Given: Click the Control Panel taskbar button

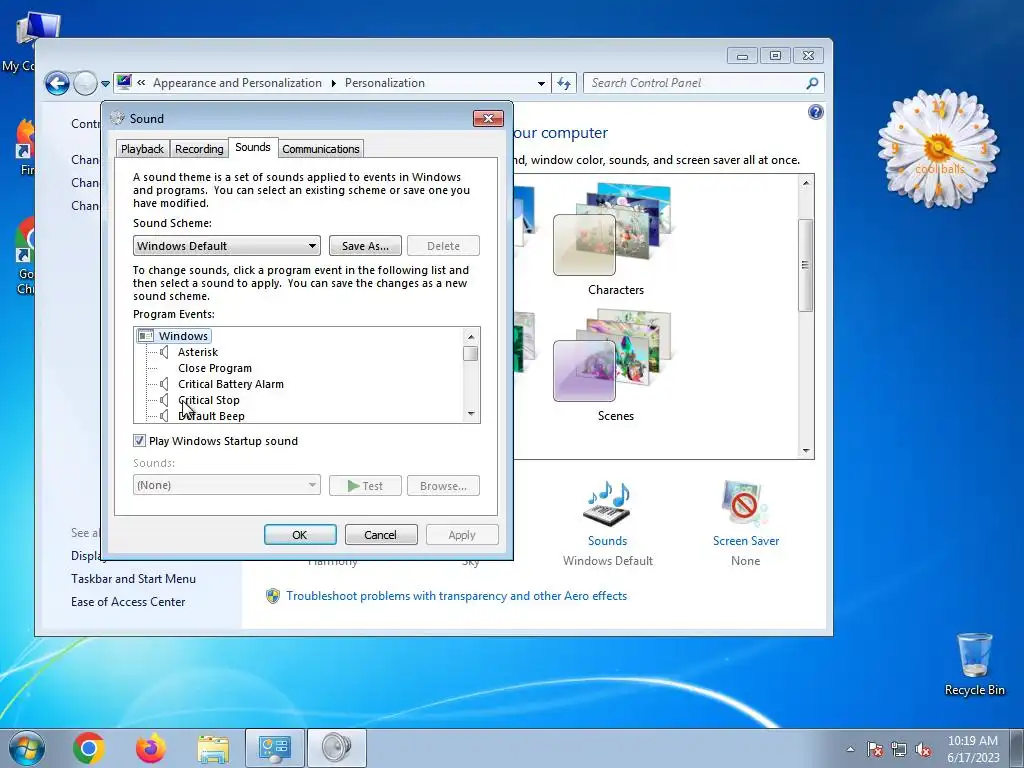Looking at the screenshot, I should (x=275, y=748).
